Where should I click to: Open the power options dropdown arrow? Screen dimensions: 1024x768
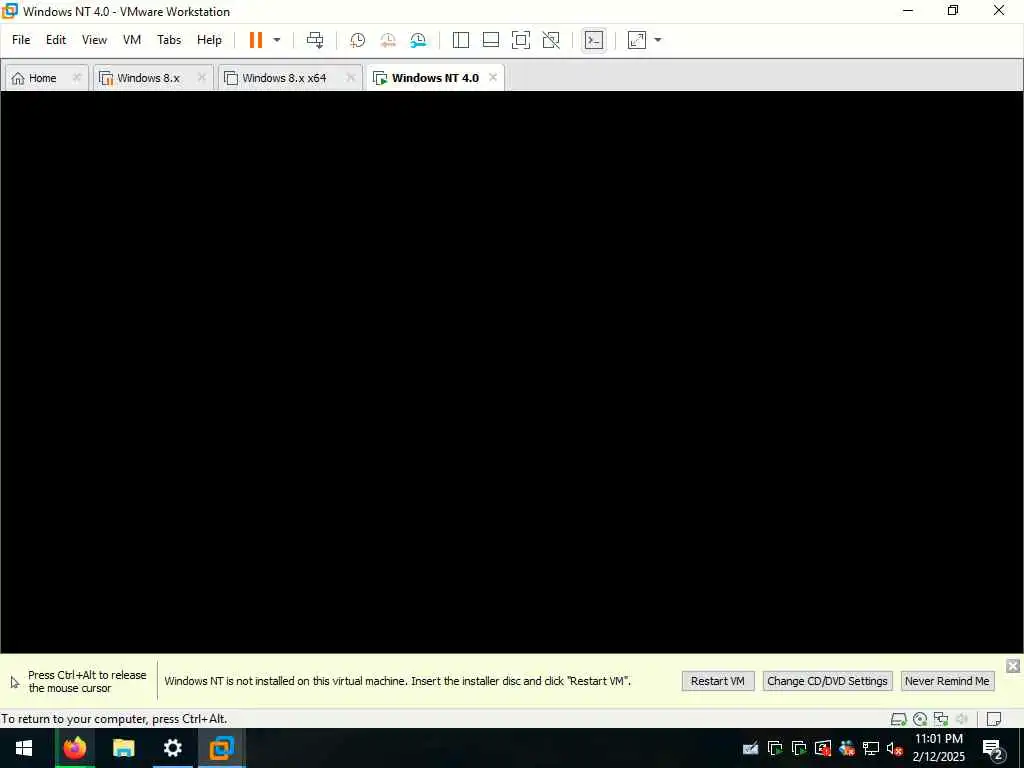click(x=277, y=40)
